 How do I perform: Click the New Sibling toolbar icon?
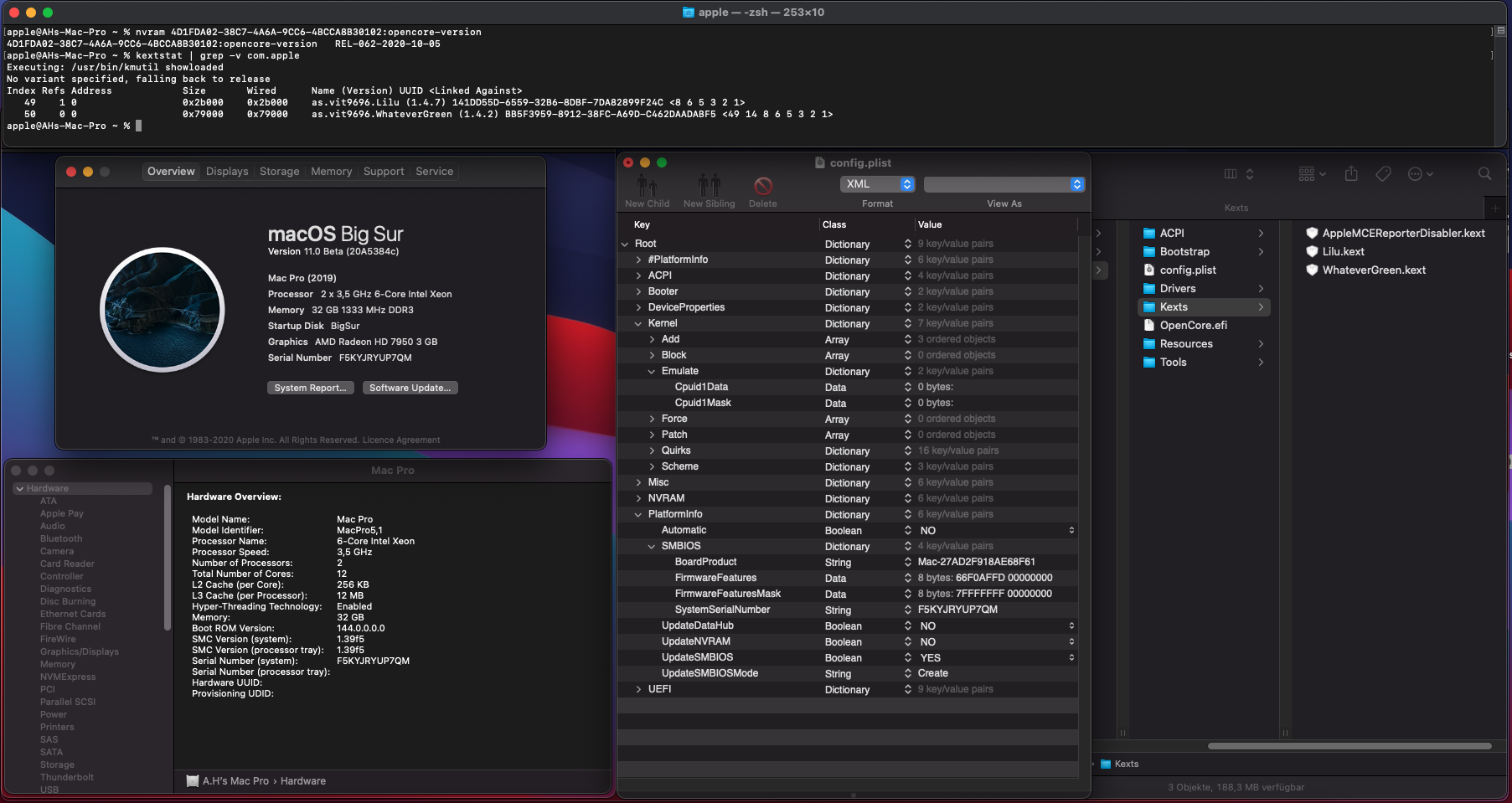(x=709, y=185)
